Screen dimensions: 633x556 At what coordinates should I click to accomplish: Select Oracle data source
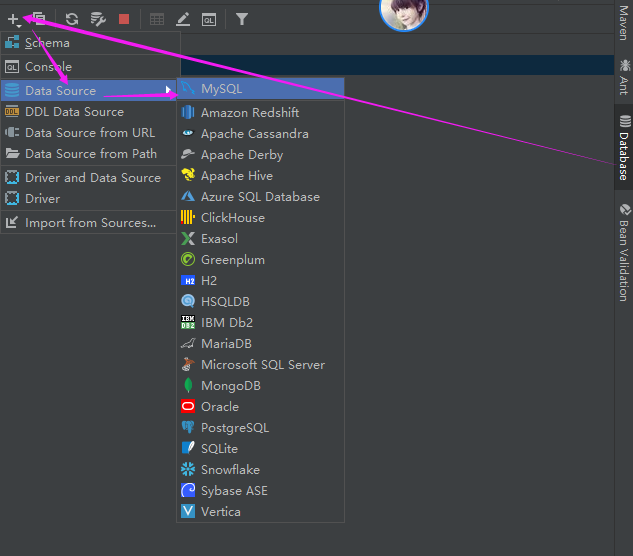(260, 407)
